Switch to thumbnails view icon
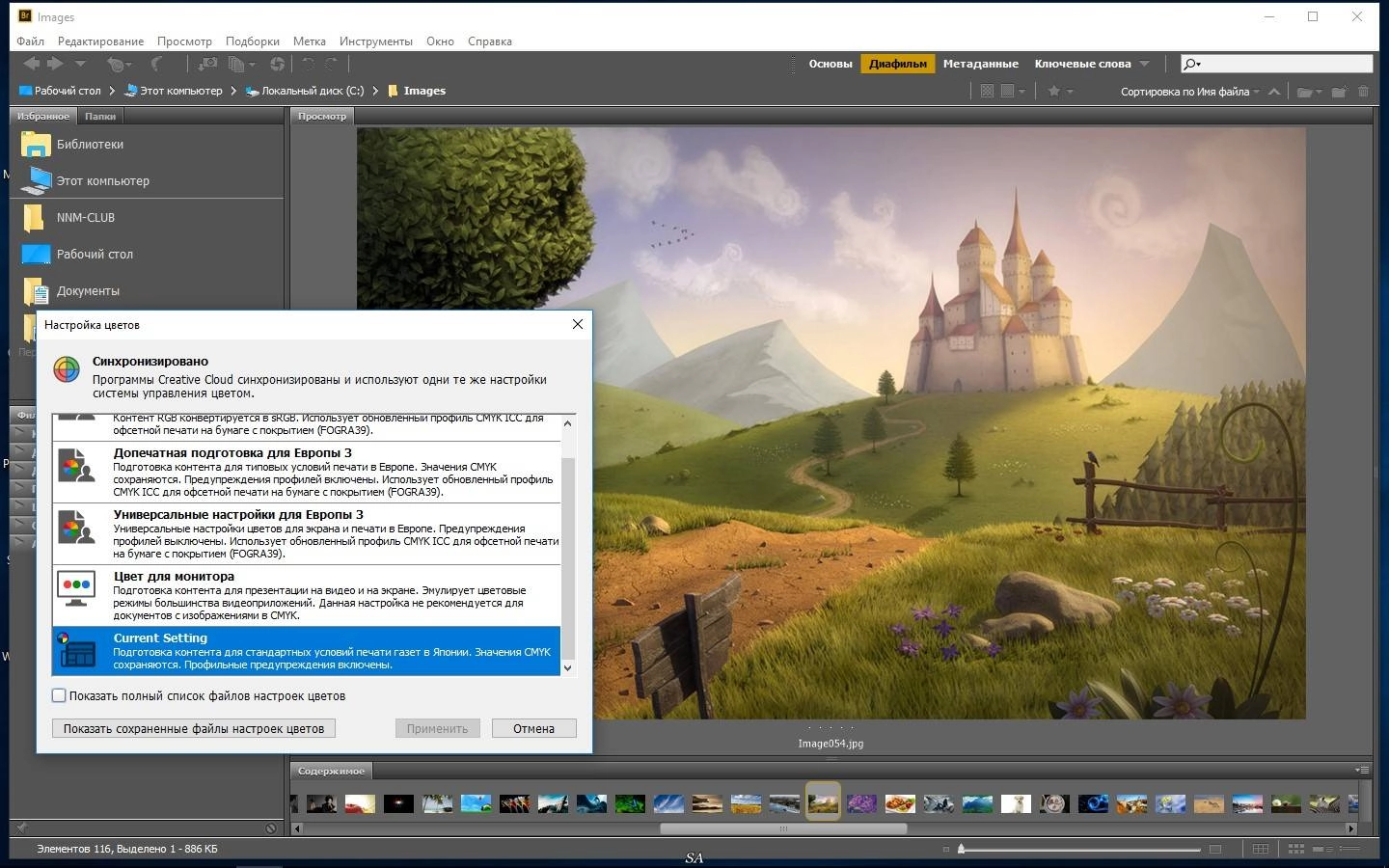Image resolution: width=1389 pixels, height=868 pixels. (x=1296, y=850)
